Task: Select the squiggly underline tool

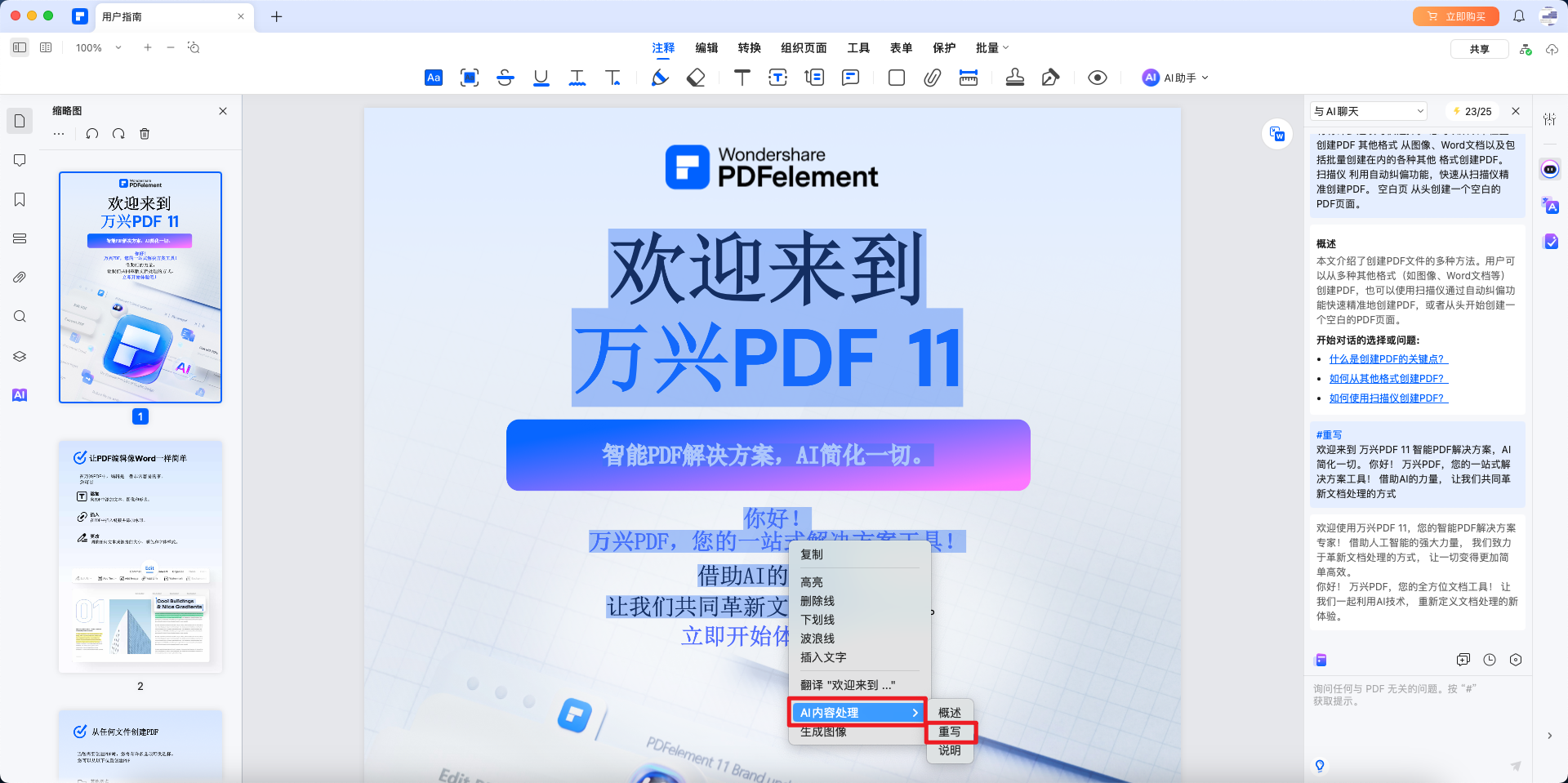Action: (x=577, y=78)
